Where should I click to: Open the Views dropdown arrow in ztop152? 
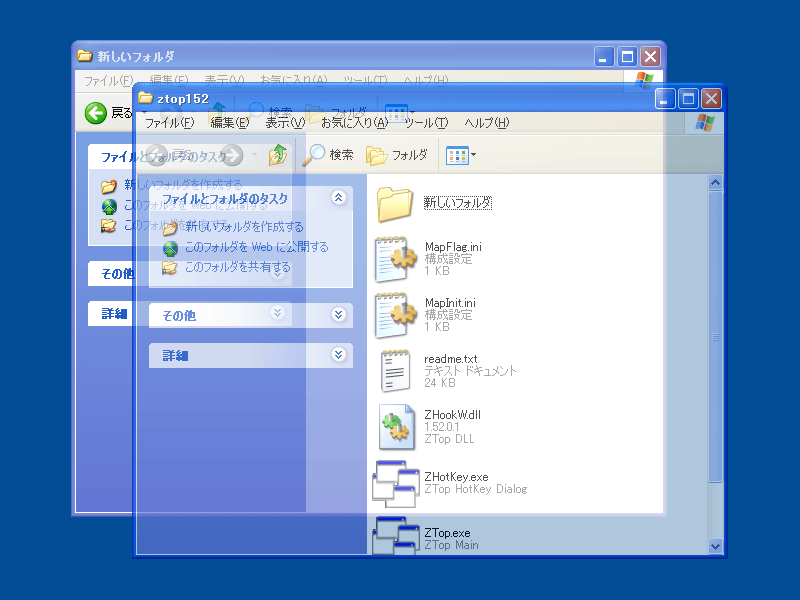(473, 155)
